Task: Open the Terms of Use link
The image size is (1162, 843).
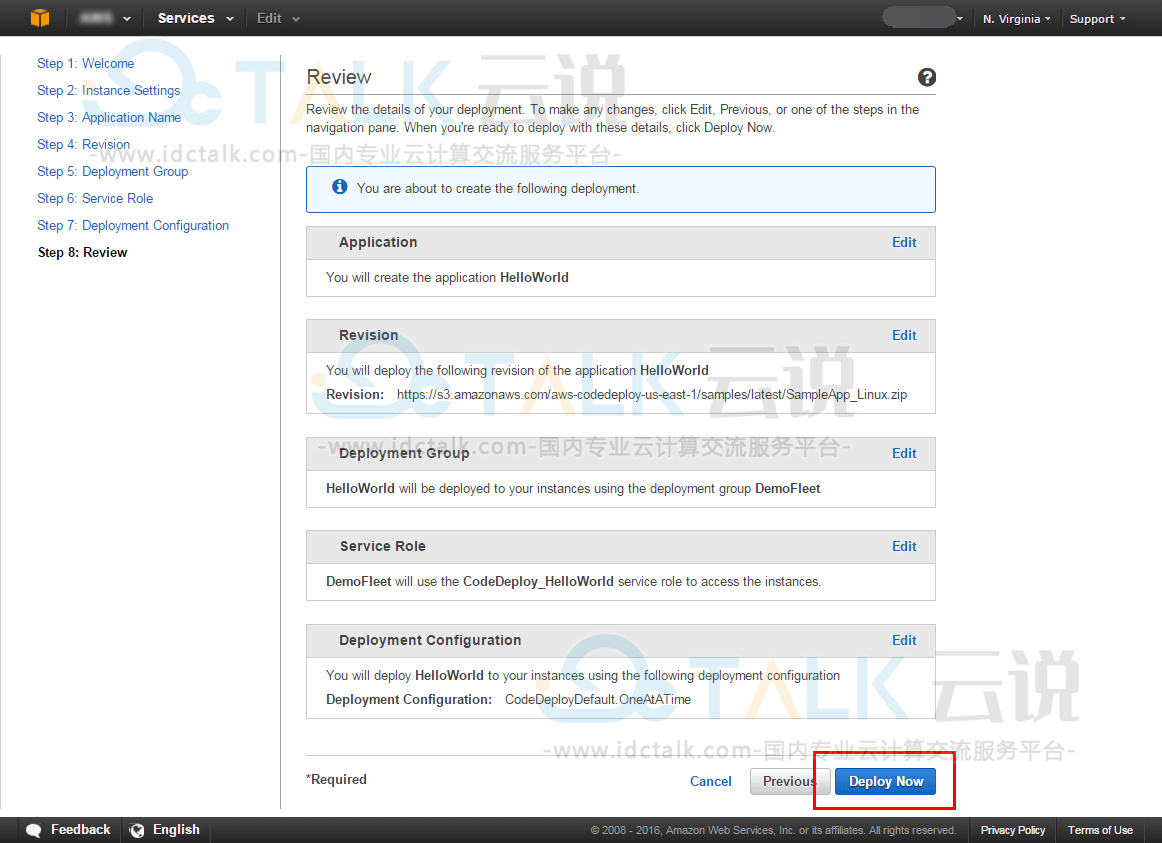Action: (1100, 830)
